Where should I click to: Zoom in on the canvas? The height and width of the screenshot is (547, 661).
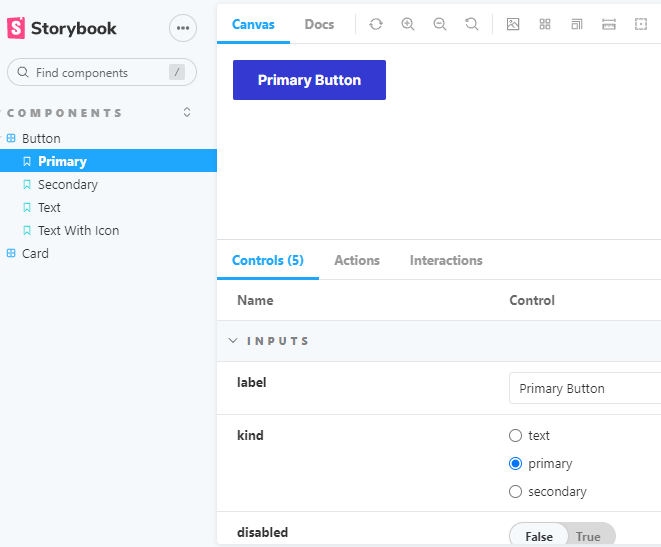coord(408,24)
